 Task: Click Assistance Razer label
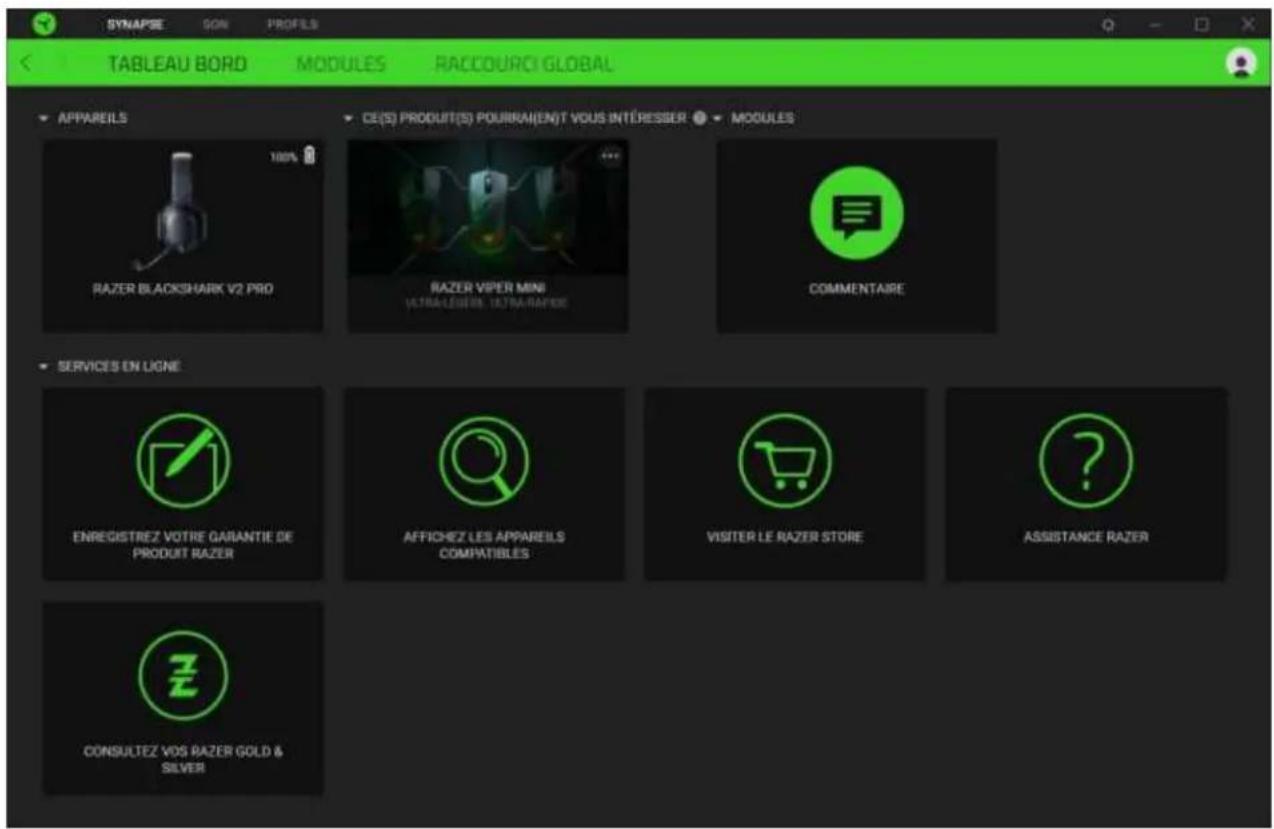[1086, 537]
